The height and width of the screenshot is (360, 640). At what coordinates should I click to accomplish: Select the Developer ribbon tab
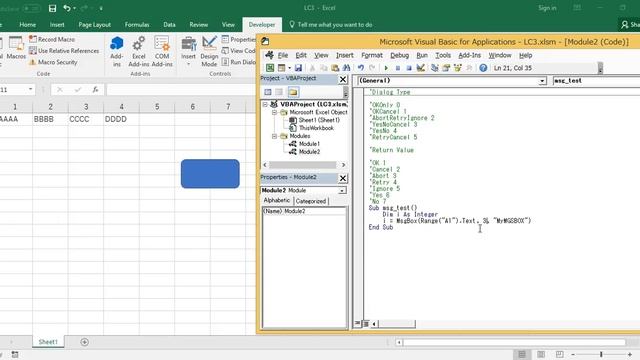pyautogui.click(x=262, y=24)
